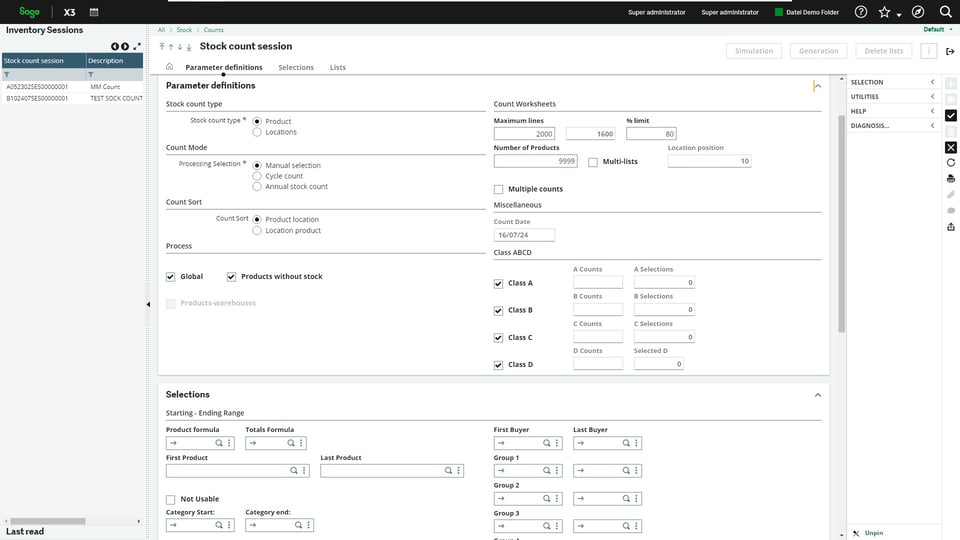960x540 pixels.
Task: Select Location product count sort
Action: point(257,231)
